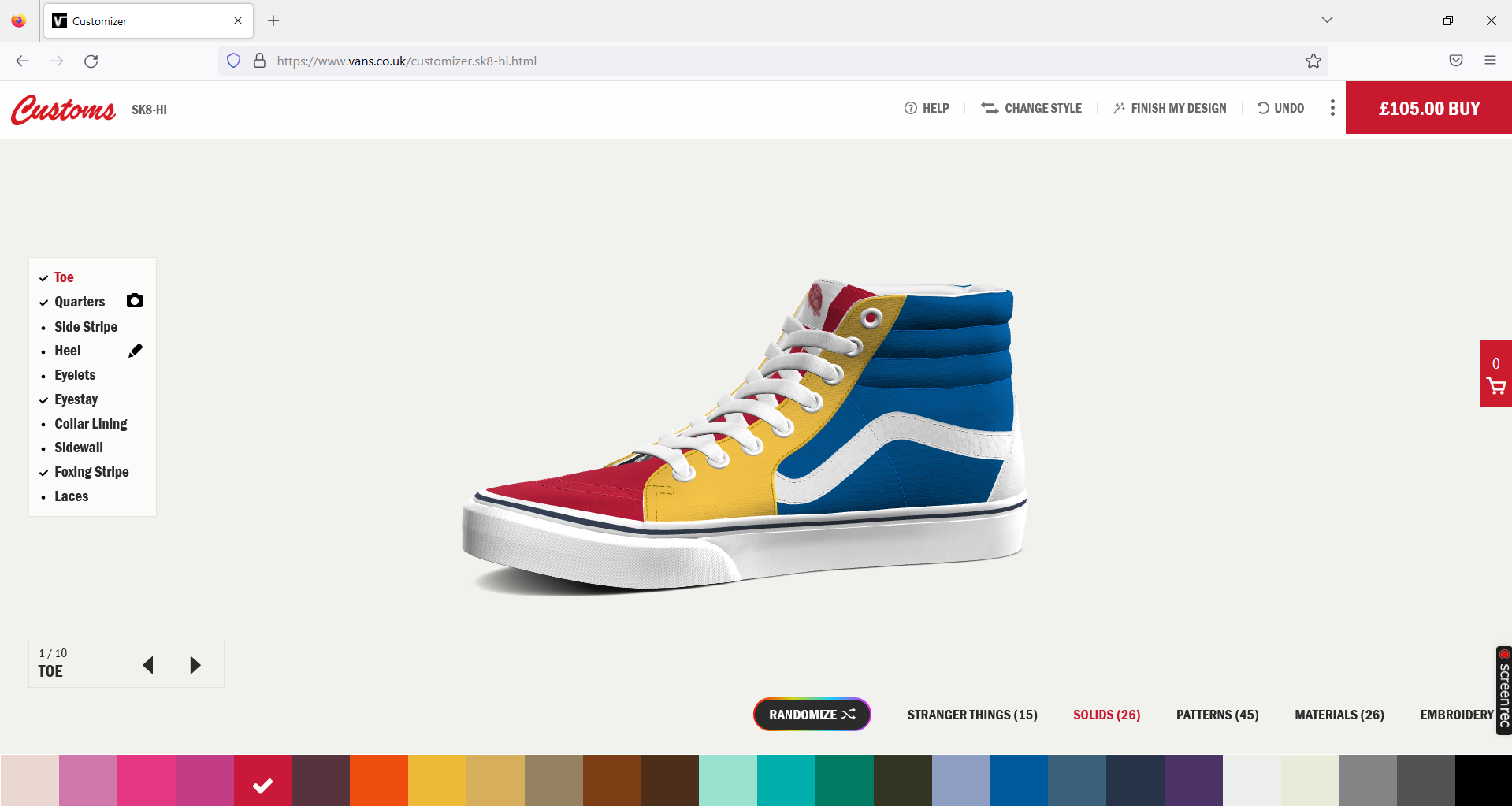The height and width of the screenshot is (806, 1512).
Task: Switch to the PATTERNS (45) category
Action: click(x=1217, y=714)
